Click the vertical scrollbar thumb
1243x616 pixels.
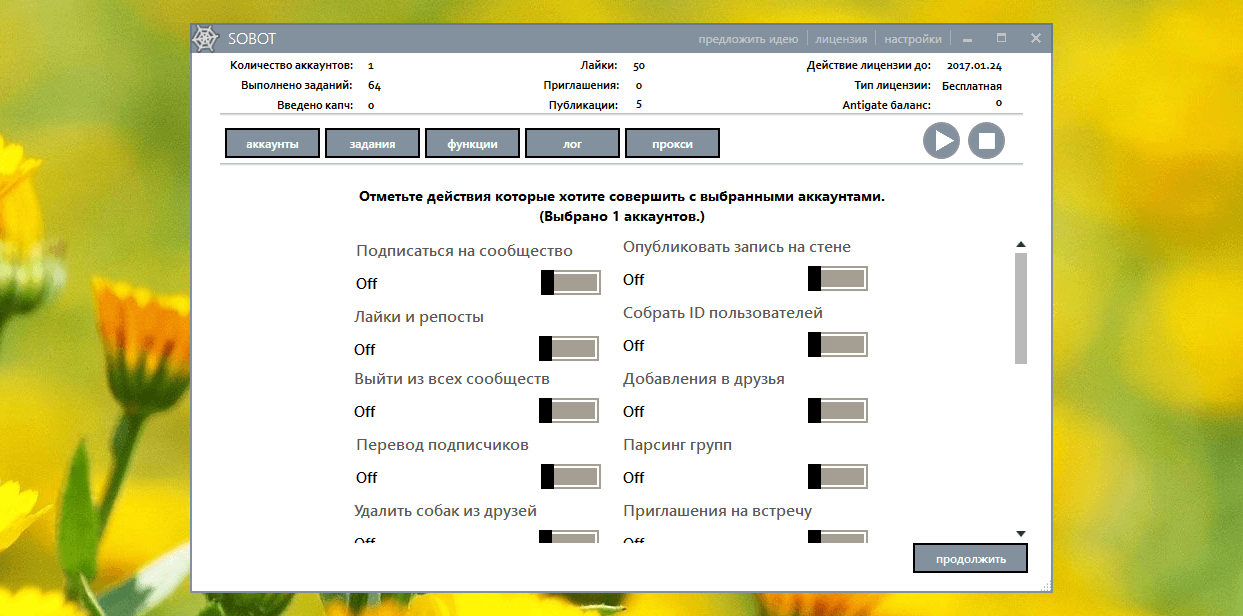tap(1021, 308)
